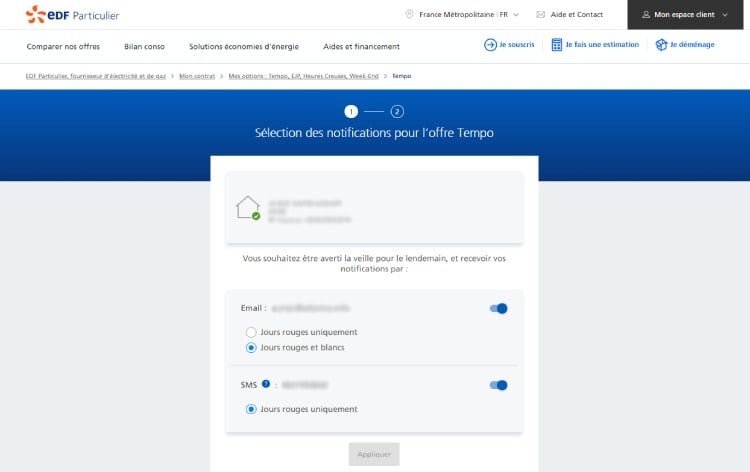The width and height of the screenshot is (750, 472).
Task: Go to EDF Particulier fournisseur breadcrumb
Action: click(96, 76)
